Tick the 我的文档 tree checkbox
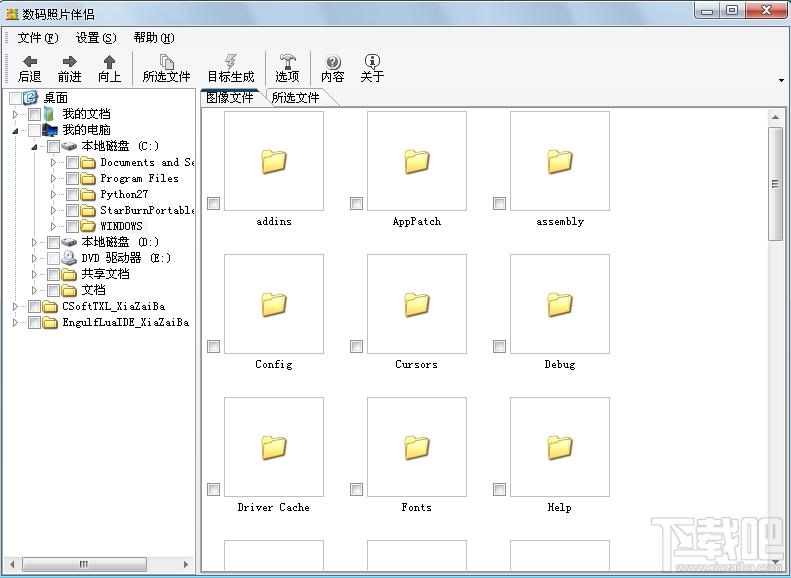 [34, 114]
